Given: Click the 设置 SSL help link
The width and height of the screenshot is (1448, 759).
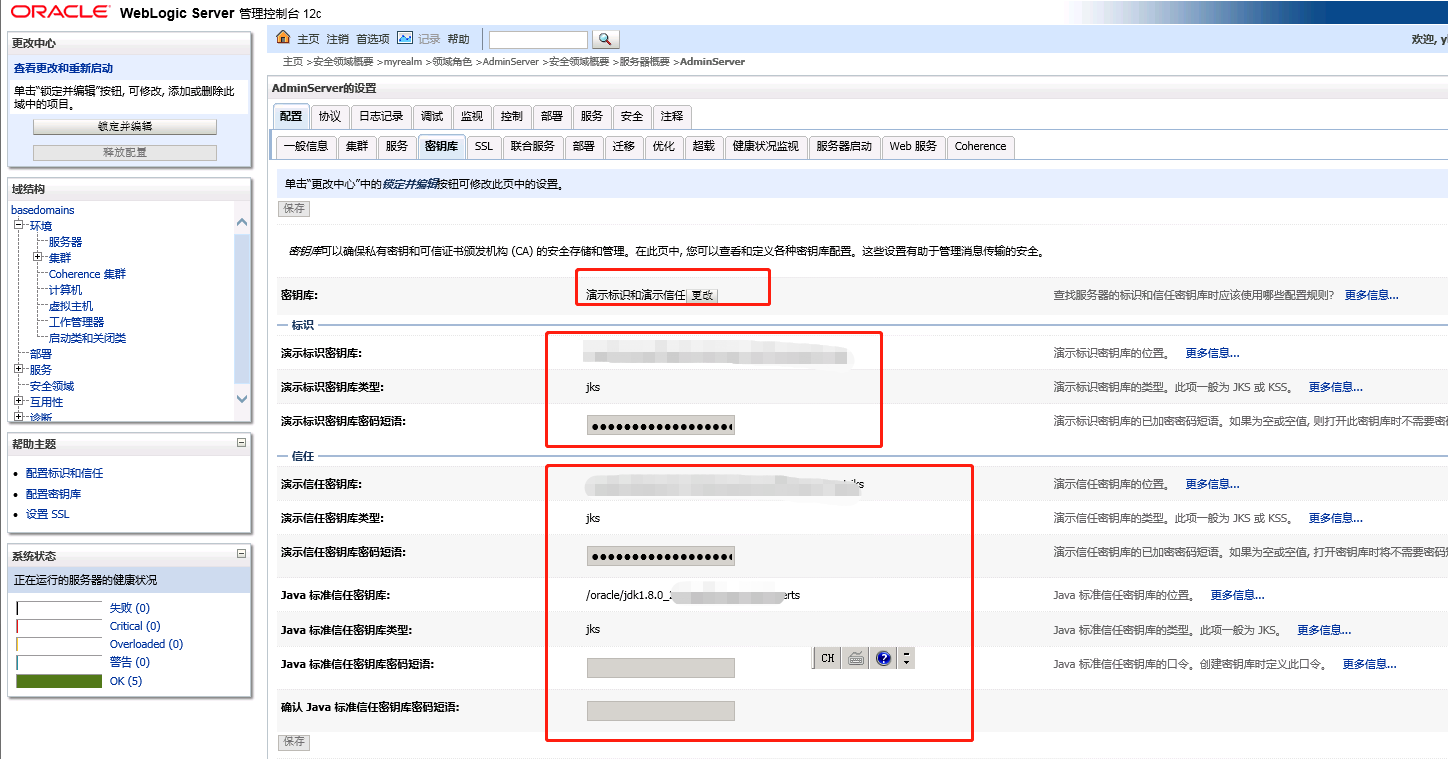Looking at the screenshot, I should tap(48, 514).
